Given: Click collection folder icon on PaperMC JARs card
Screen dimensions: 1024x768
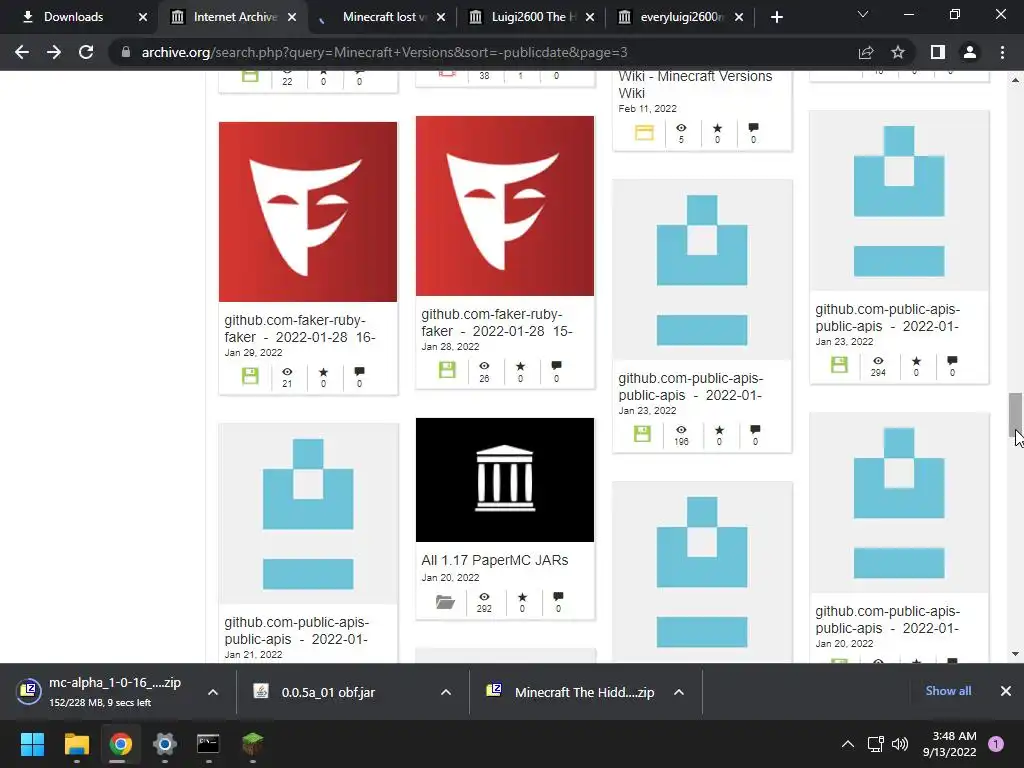Looking at the screenshot, I should 445,601.
